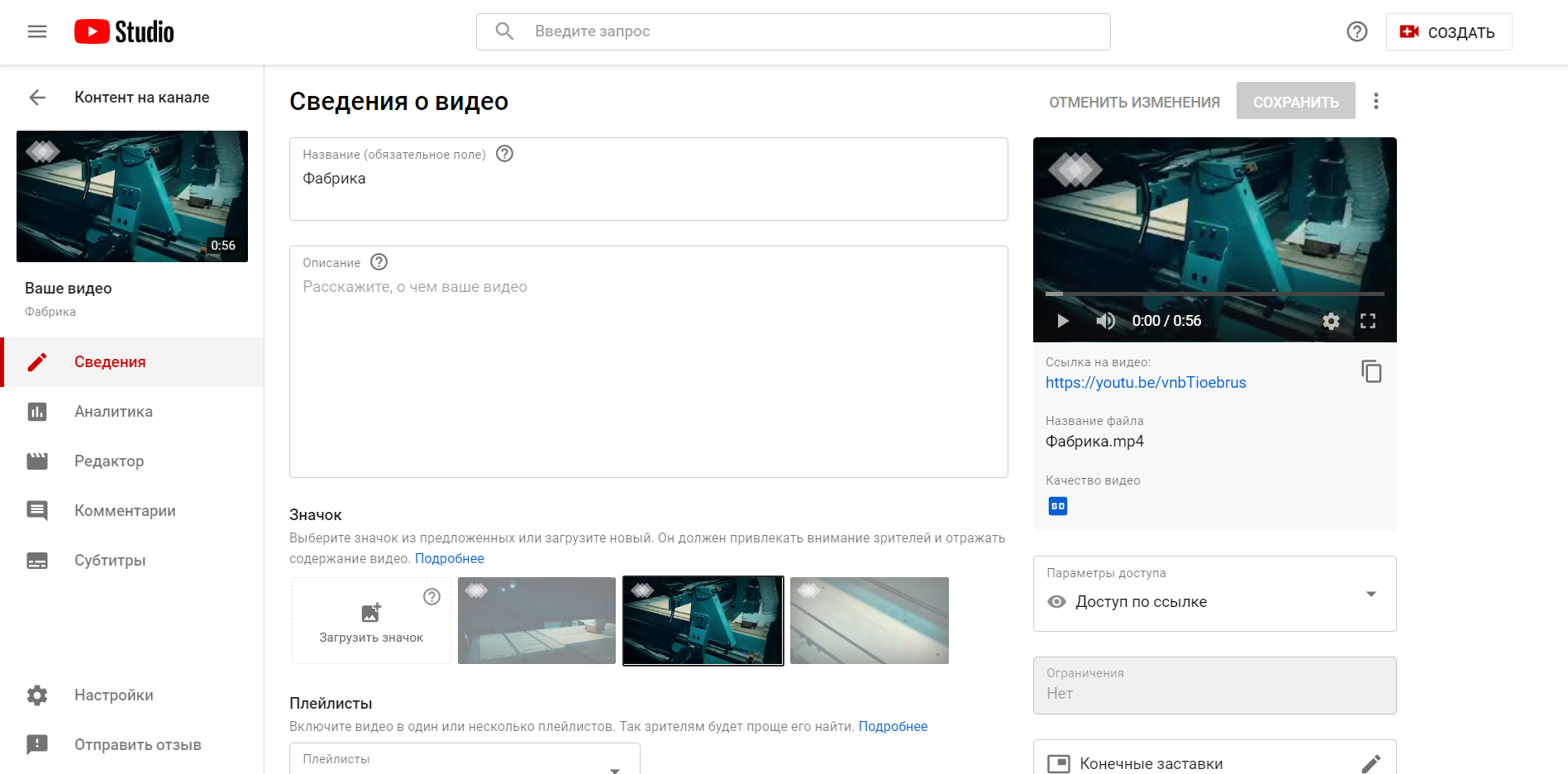Click the search magnifier icon
Screen dimensions: 1568x774
pos(504,31)
